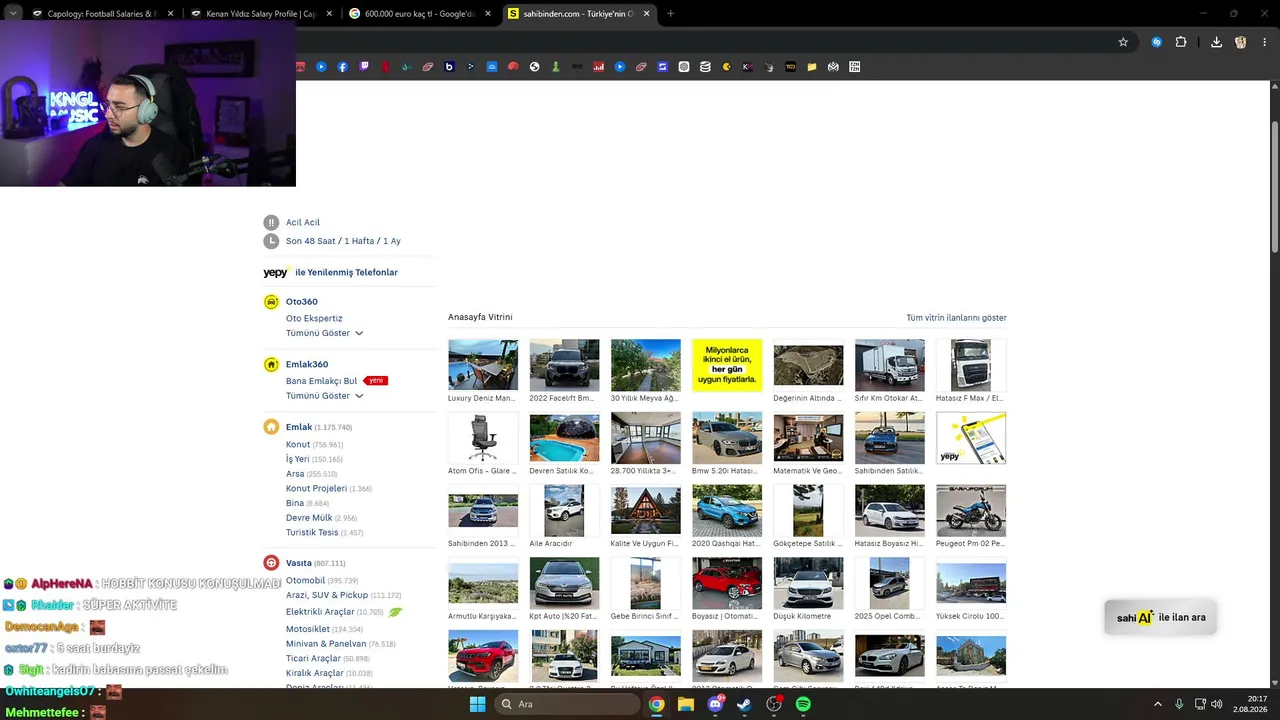The image size is (1280, 720).
Task: Open Discord from the taskbar
Action: [x=715, y=704]
